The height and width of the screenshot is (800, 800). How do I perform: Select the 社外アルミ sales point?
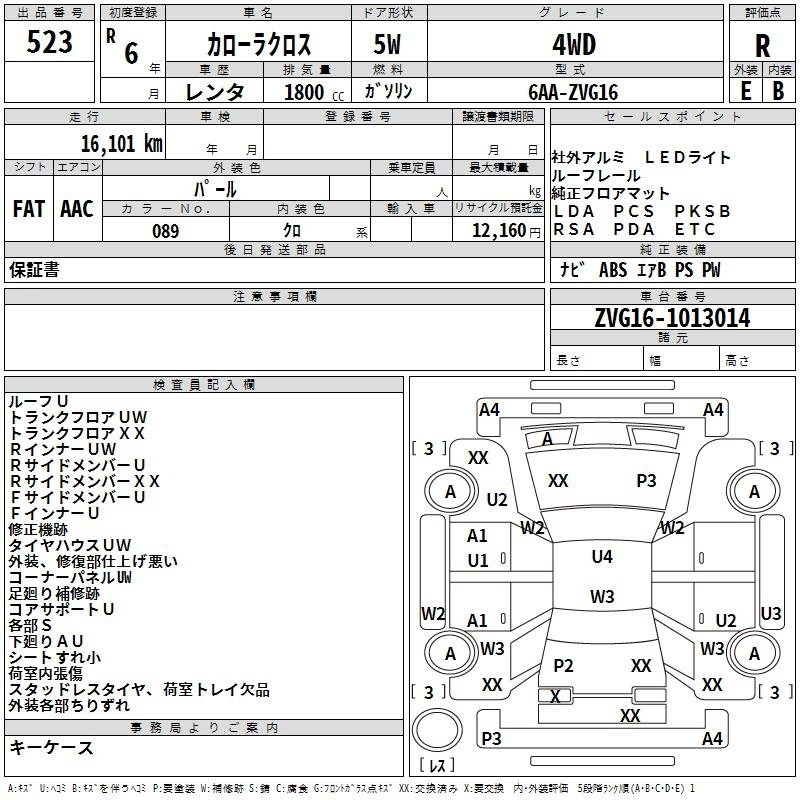click(x=588, y=158)
